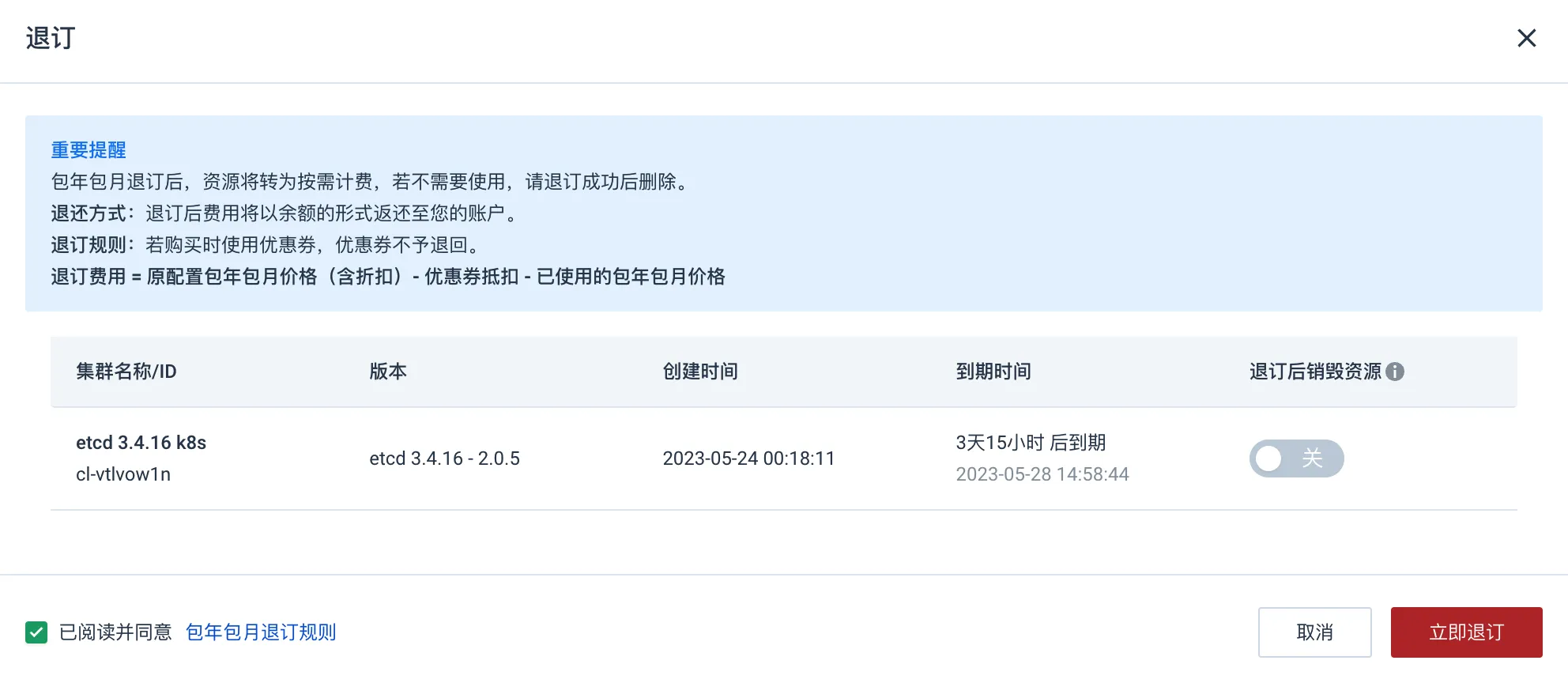Select cluster name etcd 3.4.16 k8s
The width and height of the screenshot is (1568, 683).
click(x=141, y=443)
